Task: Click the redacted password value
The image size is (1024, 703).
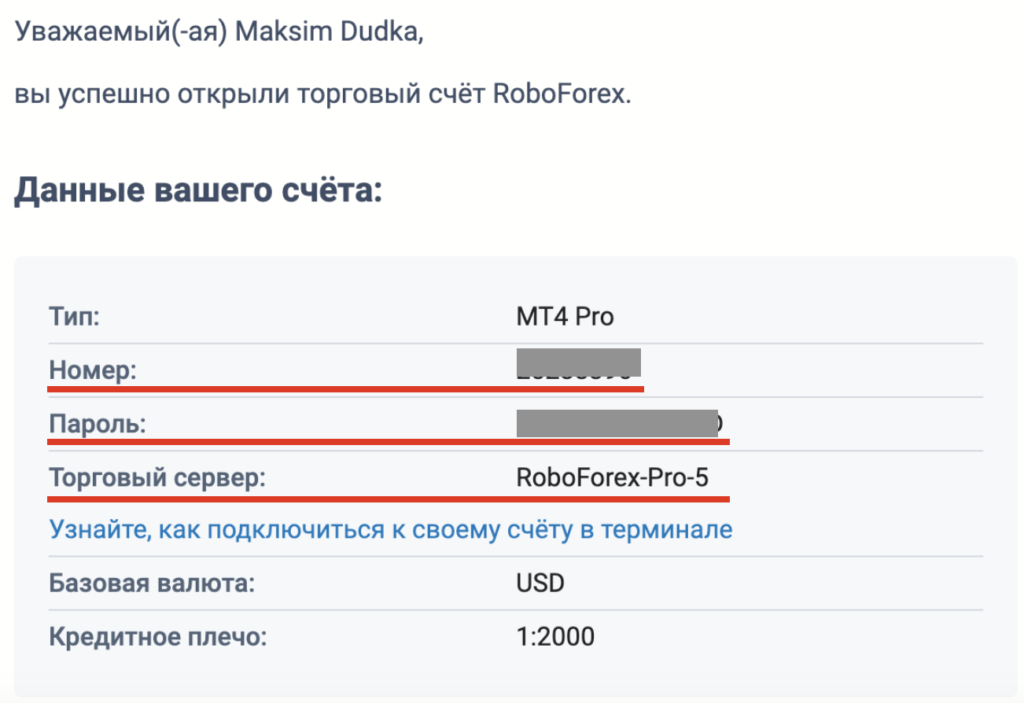Action: pyautogui.click(x=618, y=423)
